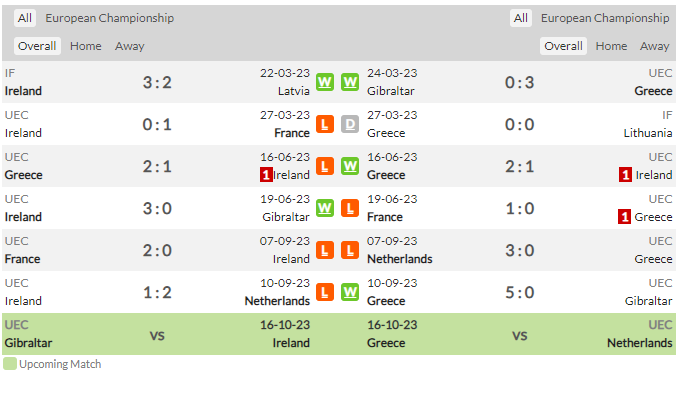Click the grey D badge for Greece vs Lithuania
Screen dimensions: 679x393
pos(350,124)
